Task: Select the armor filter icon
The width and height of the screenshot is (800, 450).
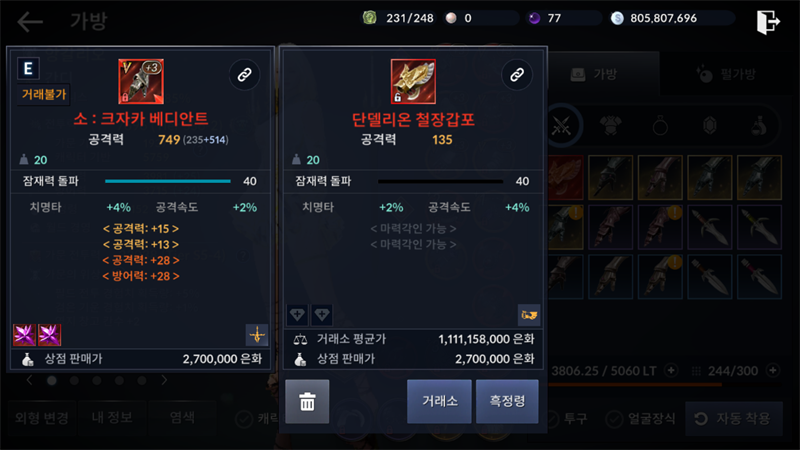Action: pyautogui.click(x=610, y=125)
